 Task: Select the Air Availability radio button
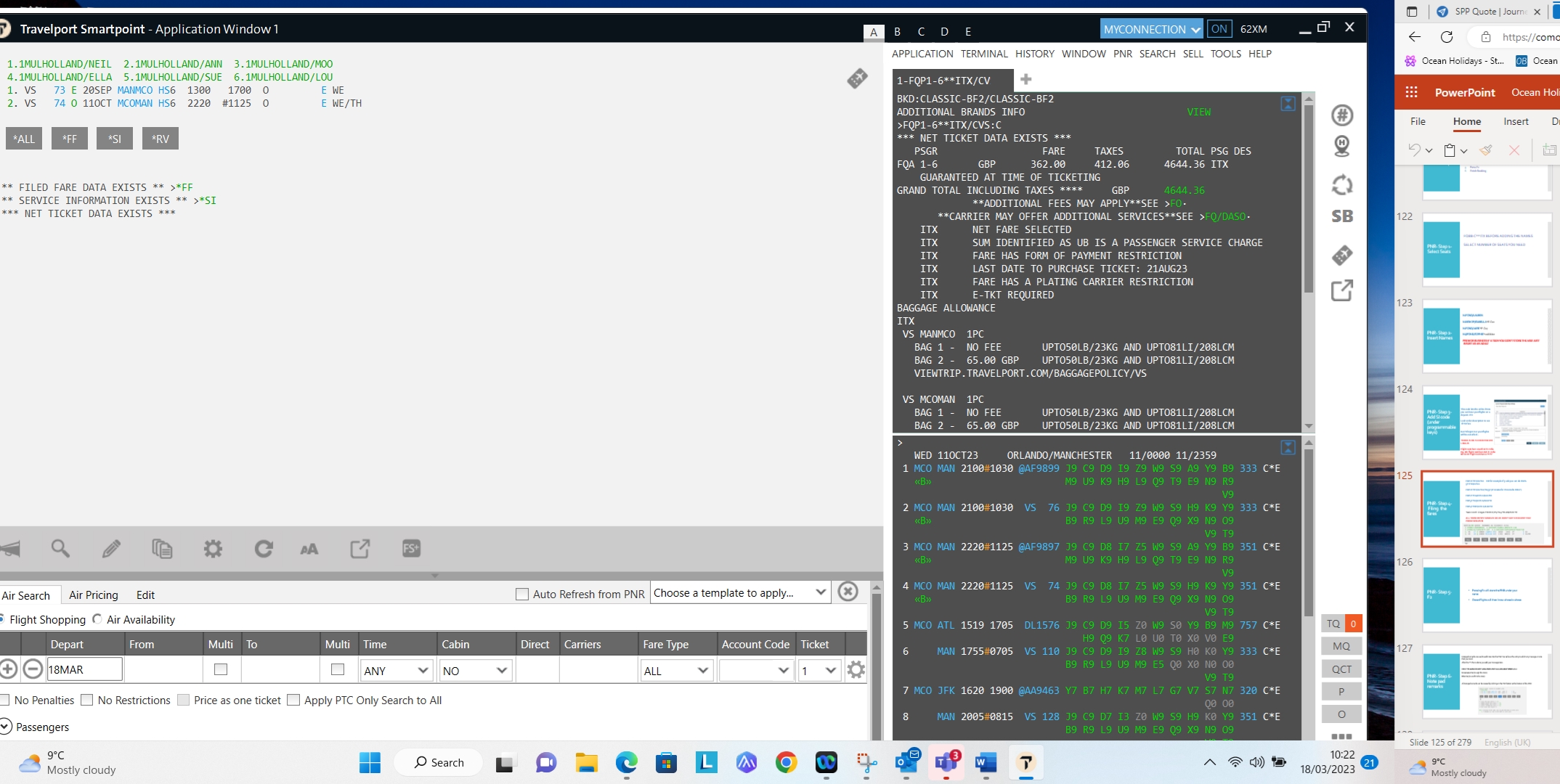point(97,619)
